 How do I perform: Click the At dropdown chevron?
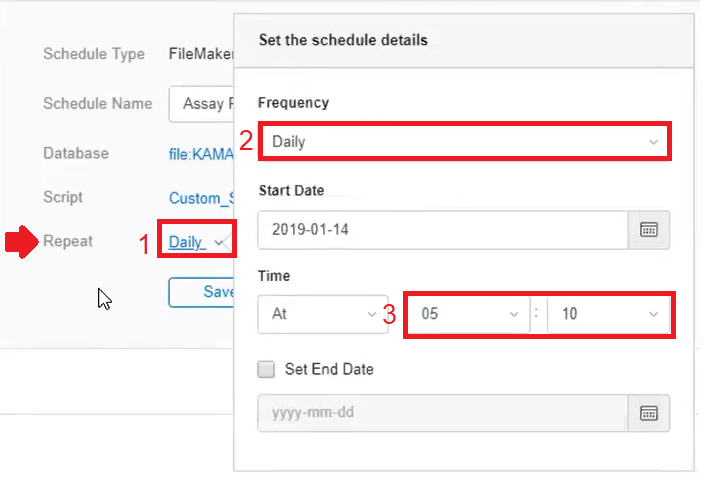click(x=372, y=315)
